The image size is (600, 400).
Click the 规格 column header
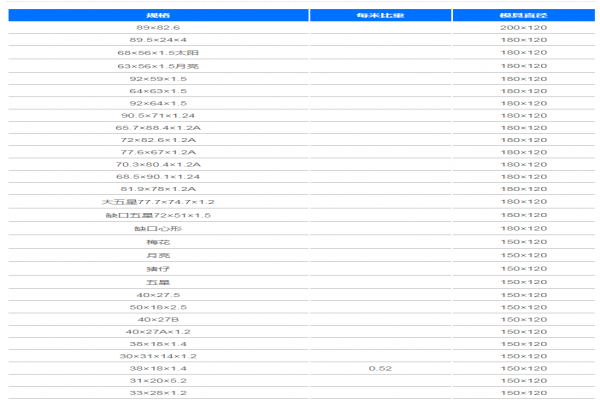(x=158, y=15)
